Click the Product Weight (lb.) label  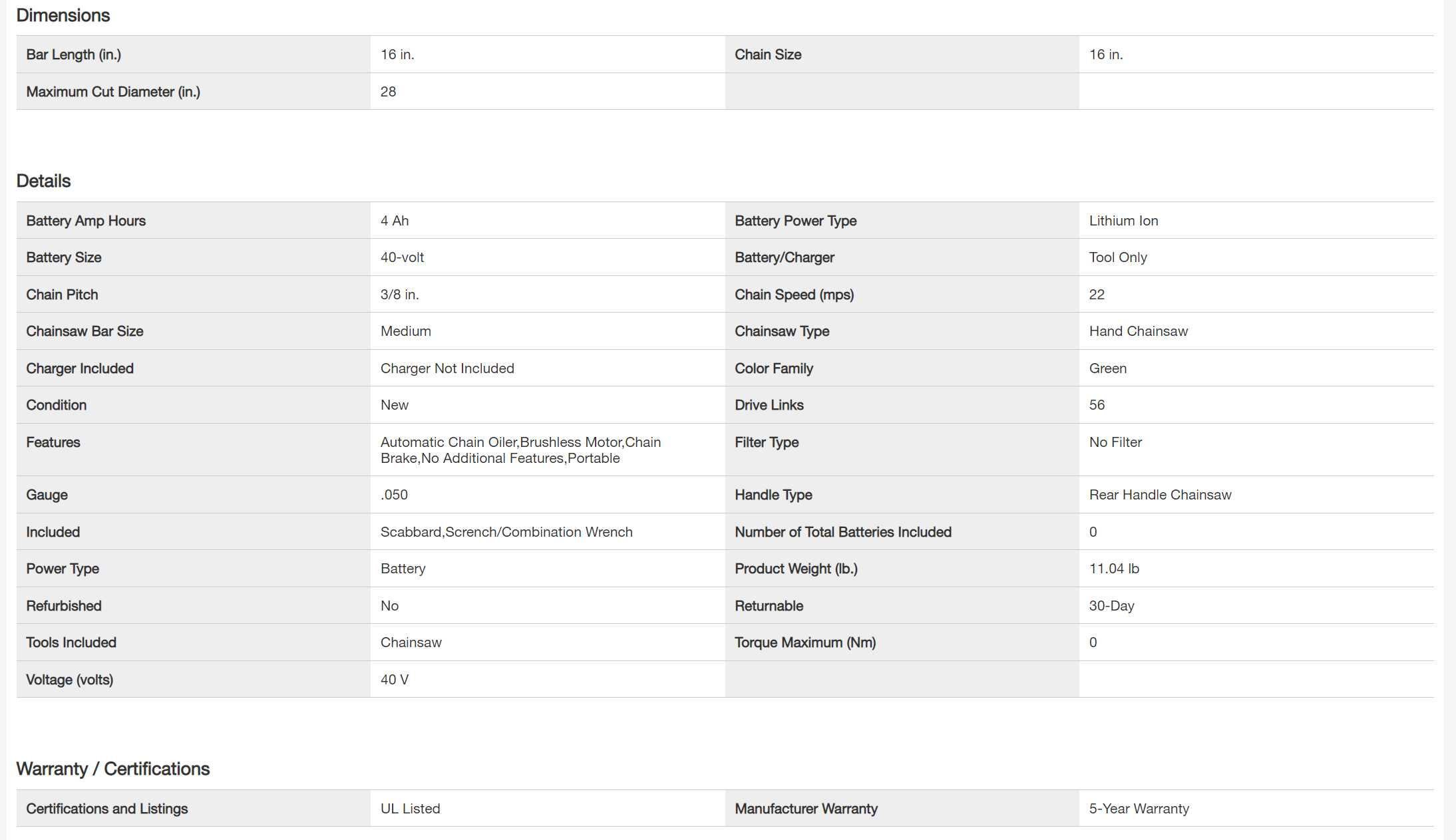click(x=796, y=569)
